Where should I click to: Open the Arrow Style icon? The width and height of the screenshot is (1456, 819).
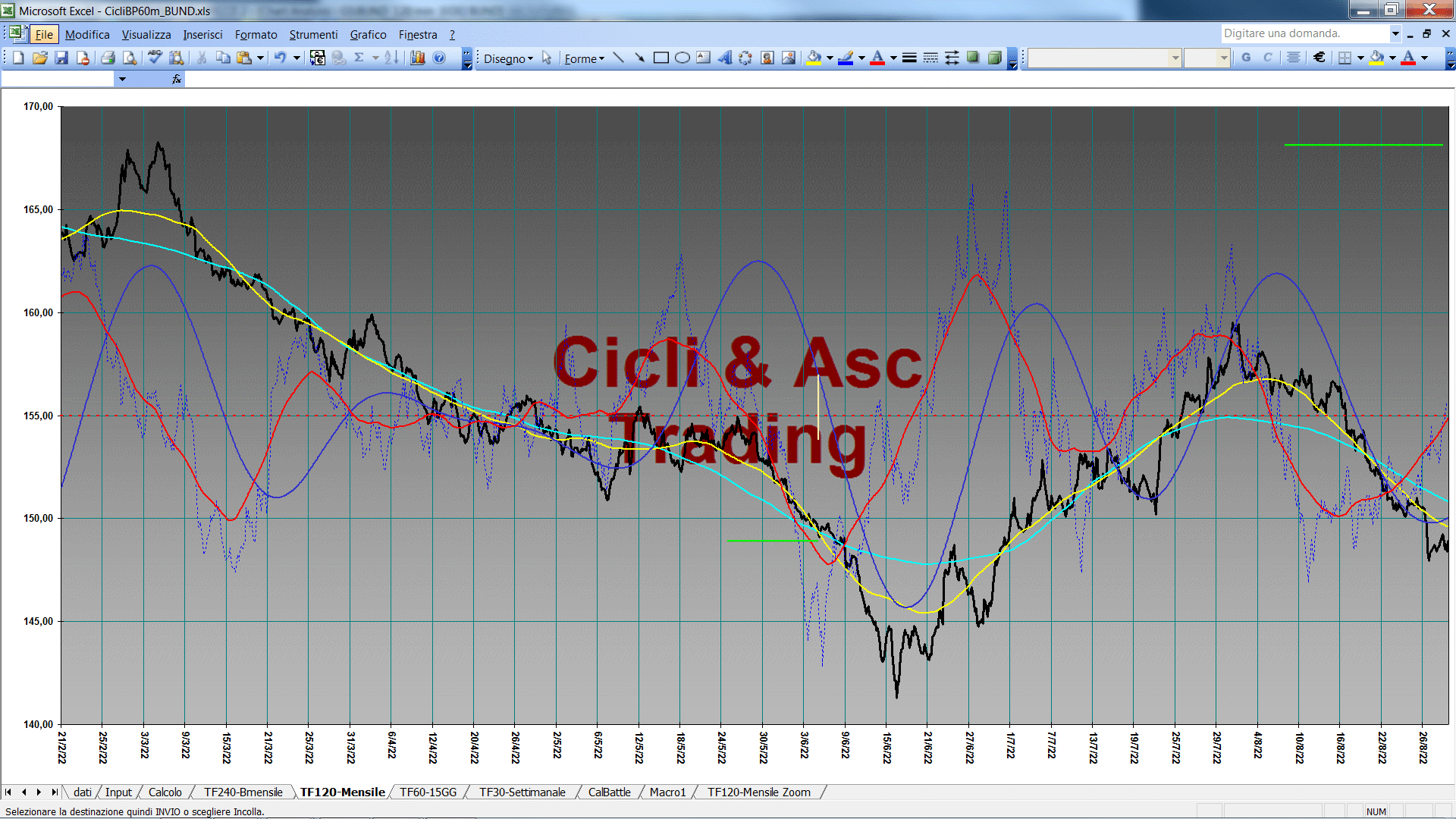point(952,58)
